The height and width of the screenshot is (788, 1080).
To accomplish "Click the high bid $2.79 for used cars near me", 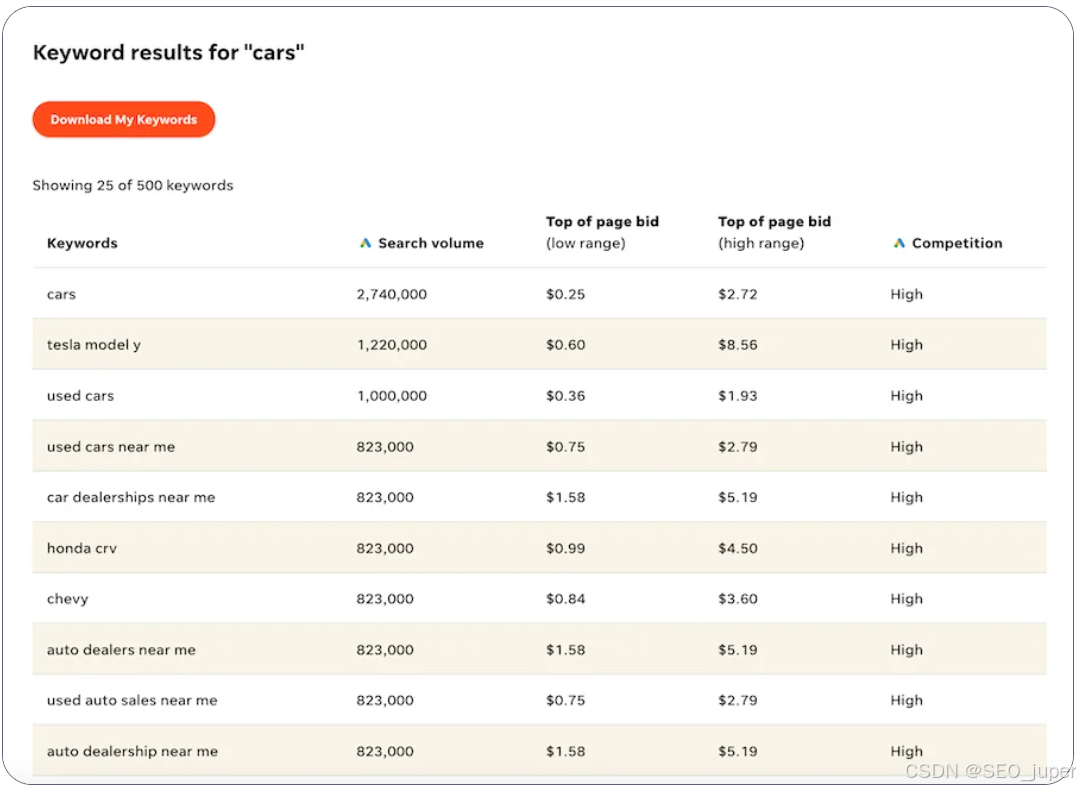I will click(x=738, y=446).
